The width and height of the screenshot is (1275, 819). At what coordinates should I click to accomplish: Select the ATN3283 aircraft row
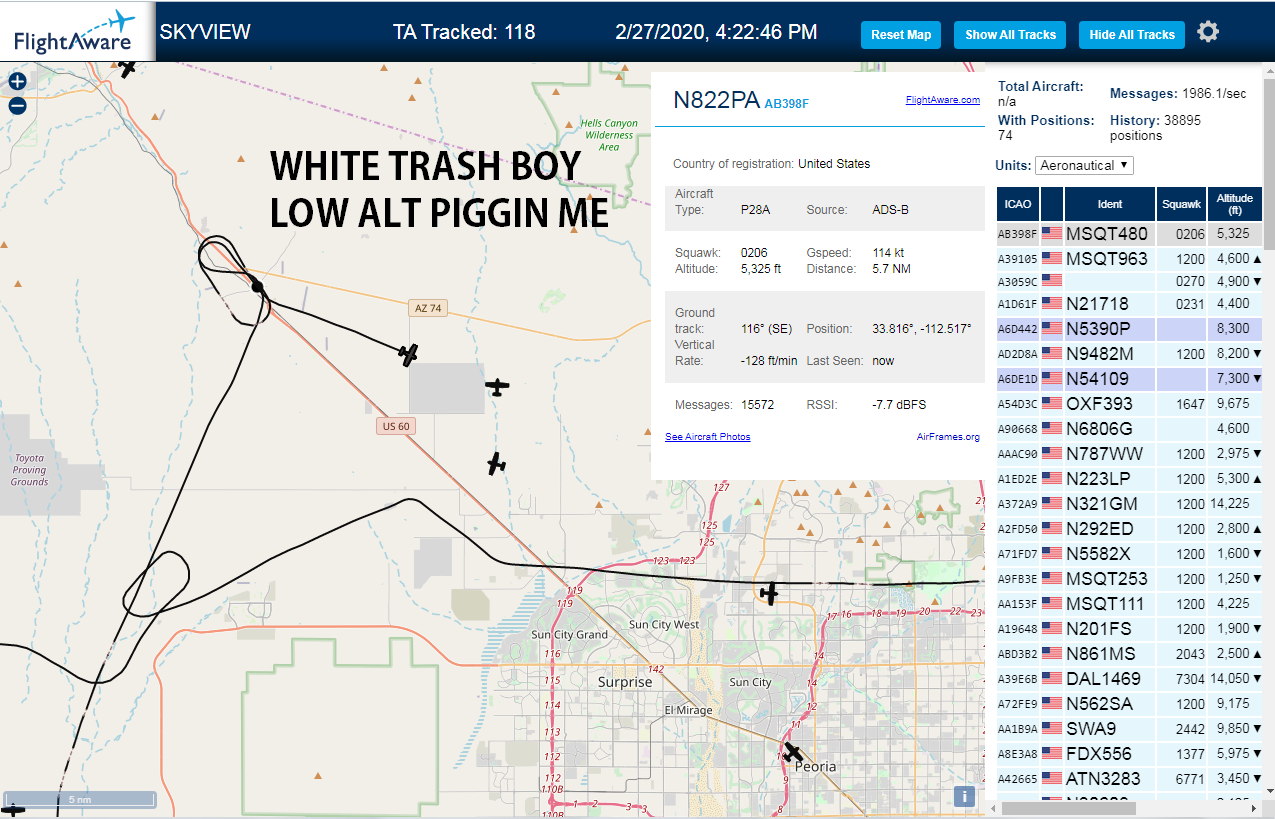(1130, 779)
